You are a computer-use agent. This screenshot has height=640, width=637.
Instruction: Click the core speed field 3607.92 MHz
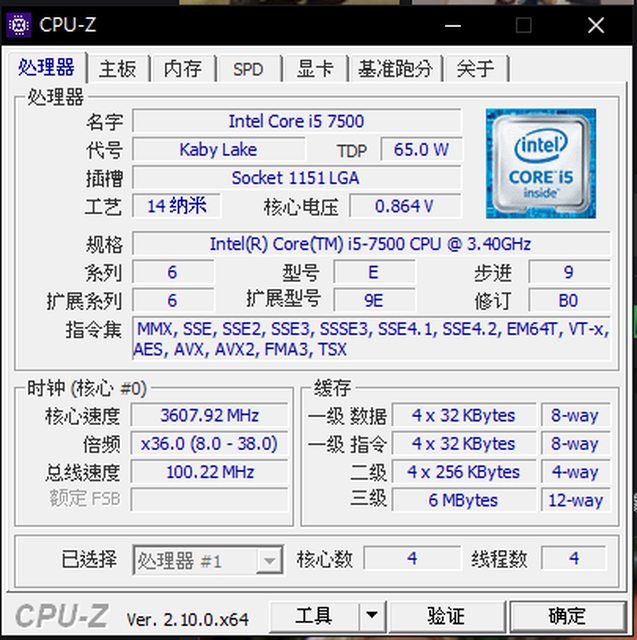(209, 415)
